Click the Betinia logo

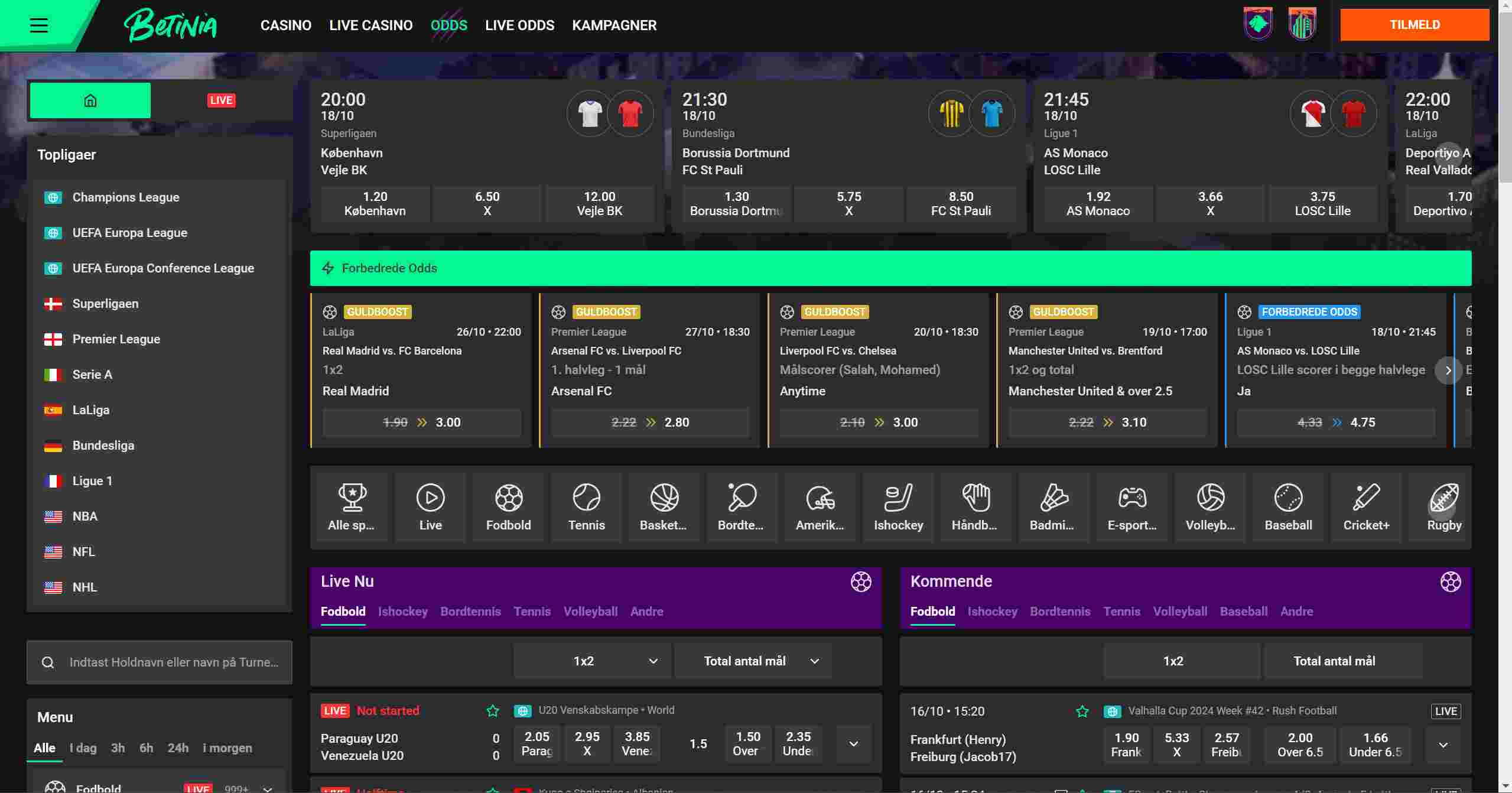coord(171,25)
